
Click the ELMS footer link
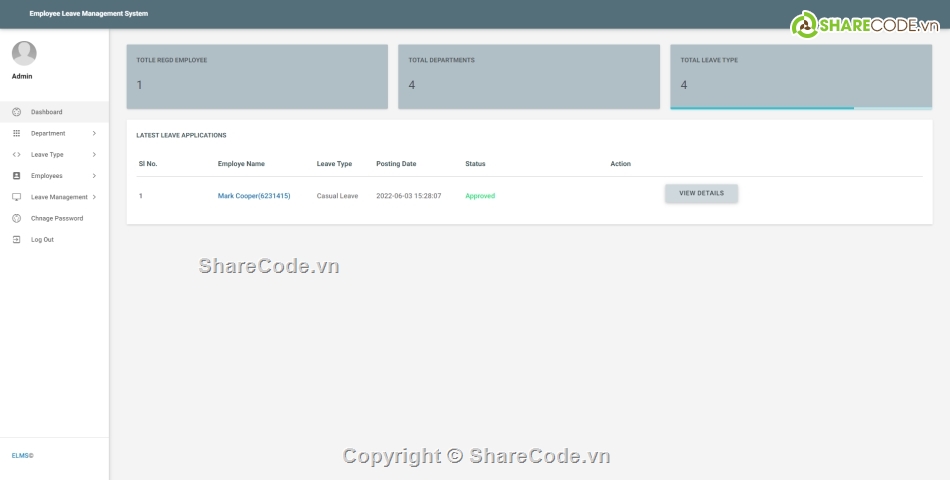pos(22,456)
